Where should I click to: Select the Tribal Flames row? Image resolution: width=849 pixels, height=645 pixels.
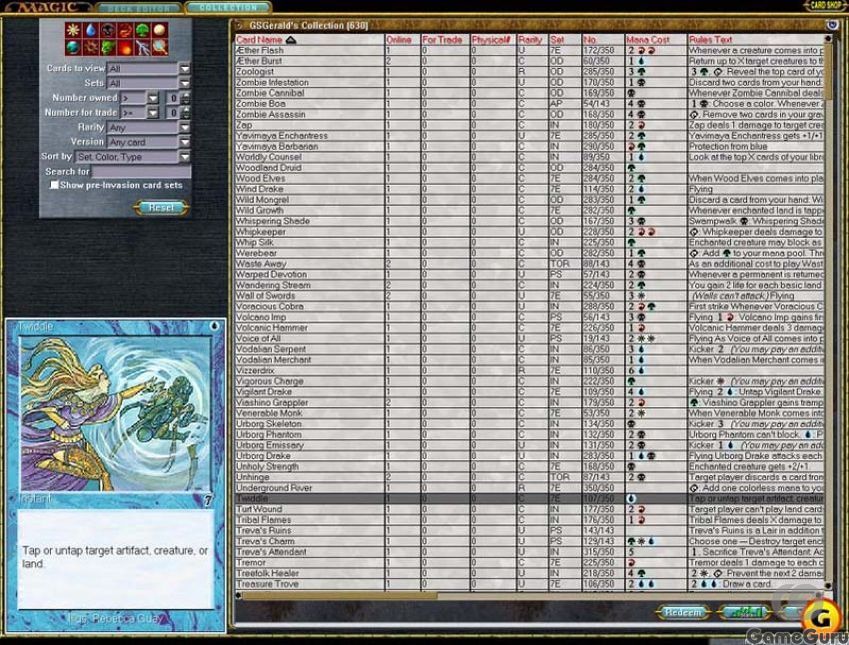(x=530, y=520)
